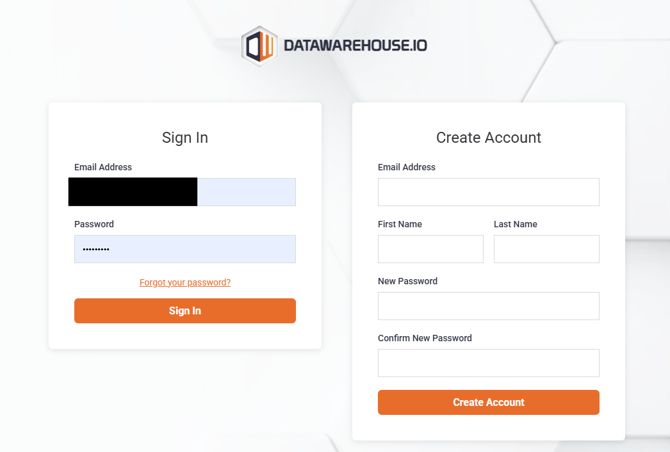Click the DATAWAREHOUSE.IO brand name text
Image resolution: width=670 pixels, height=452 pixels.
(355, 46)
